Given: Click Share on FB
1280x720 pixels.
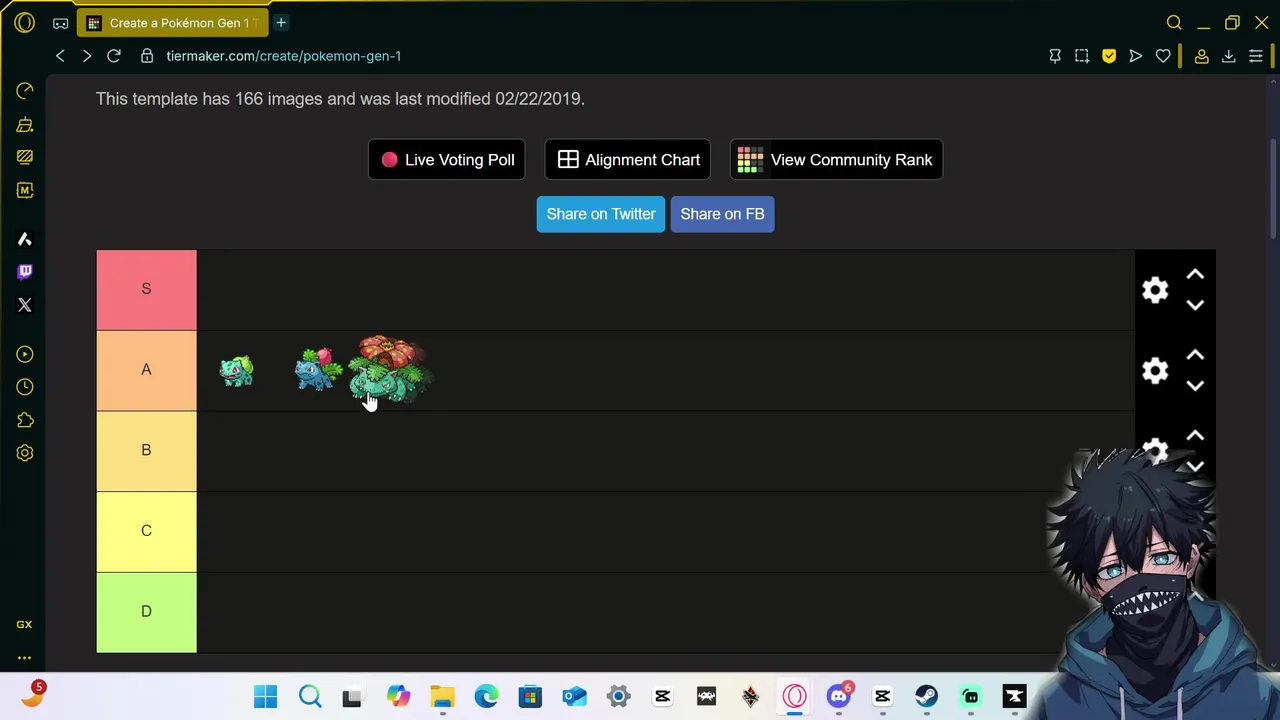Looking at the screenshot, I should 722,214.
